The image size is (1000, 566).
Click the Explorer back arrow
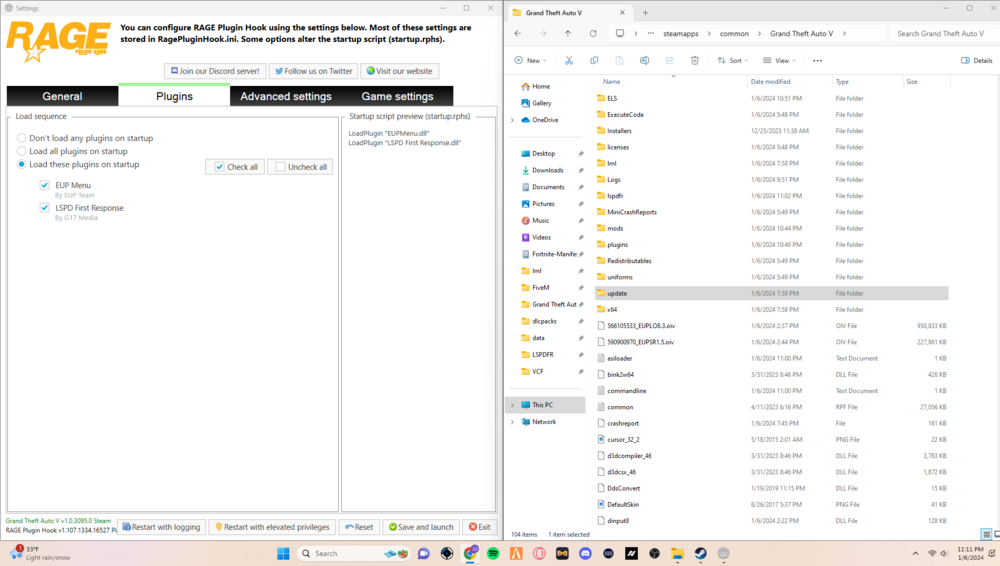pyautogui.click(x=518, y=33)
